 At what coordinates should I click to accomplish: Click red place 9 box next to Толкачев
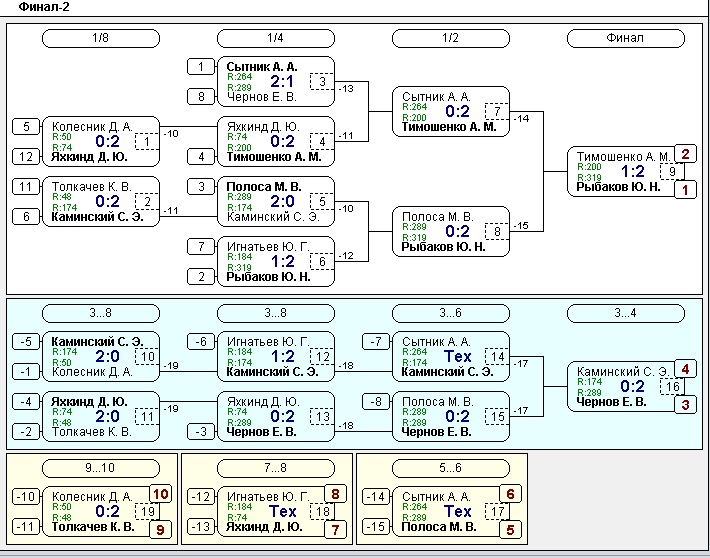160,530
